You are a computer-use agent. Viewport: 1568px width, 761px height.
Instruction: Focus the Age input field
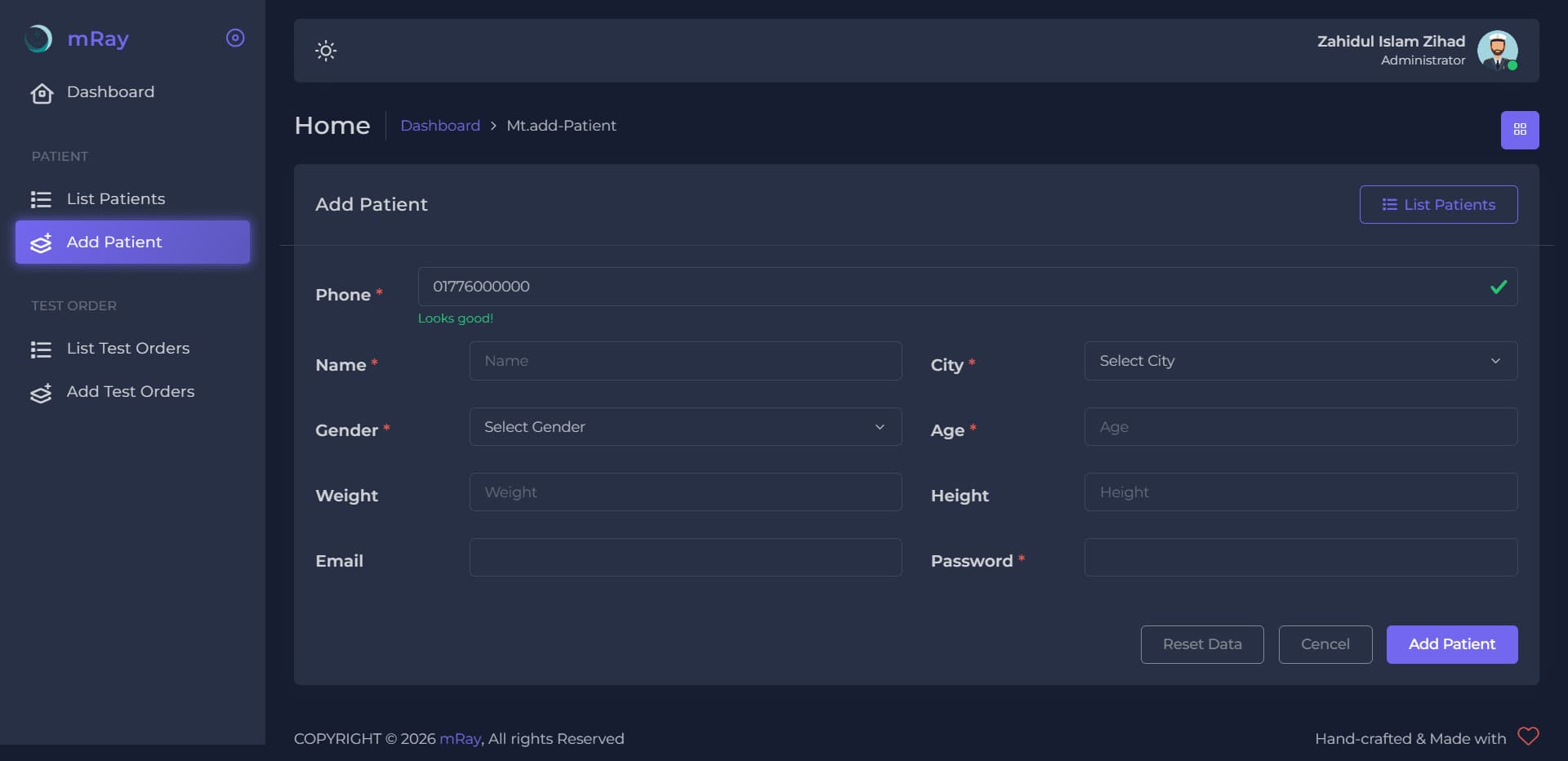[1301, 427]
